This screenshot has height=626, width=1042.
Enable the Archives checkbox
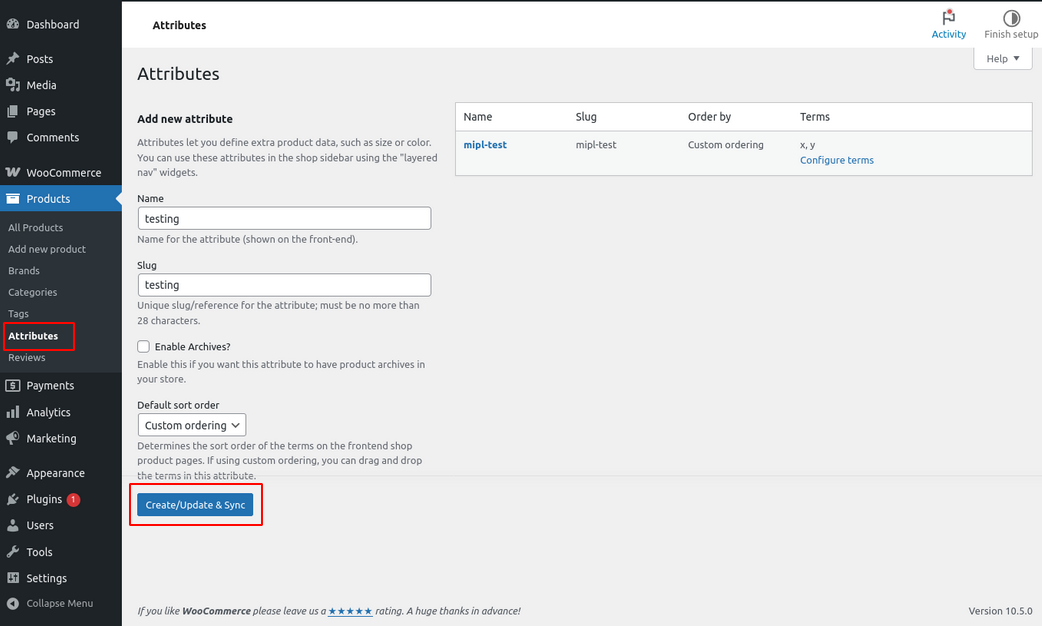[x=144, y=347]
